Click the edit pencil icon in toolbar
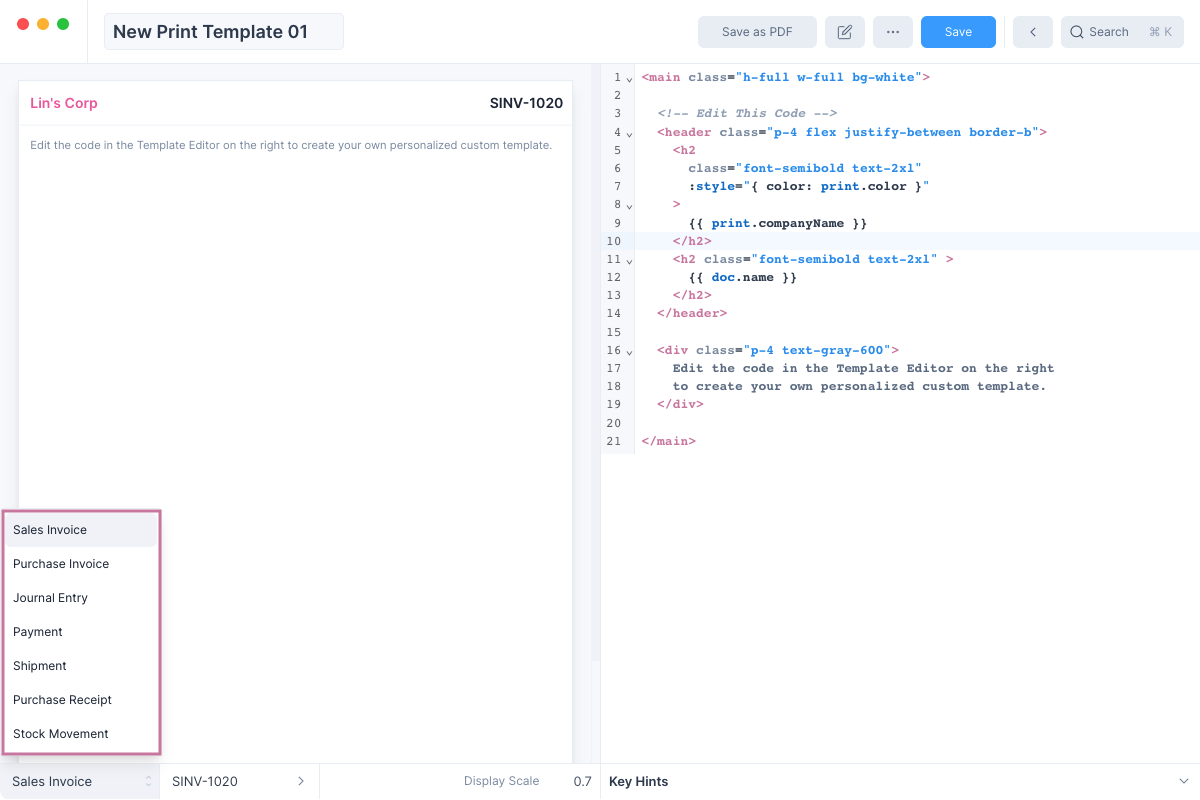Screen dimensions: 1200x800 (844, 32)
